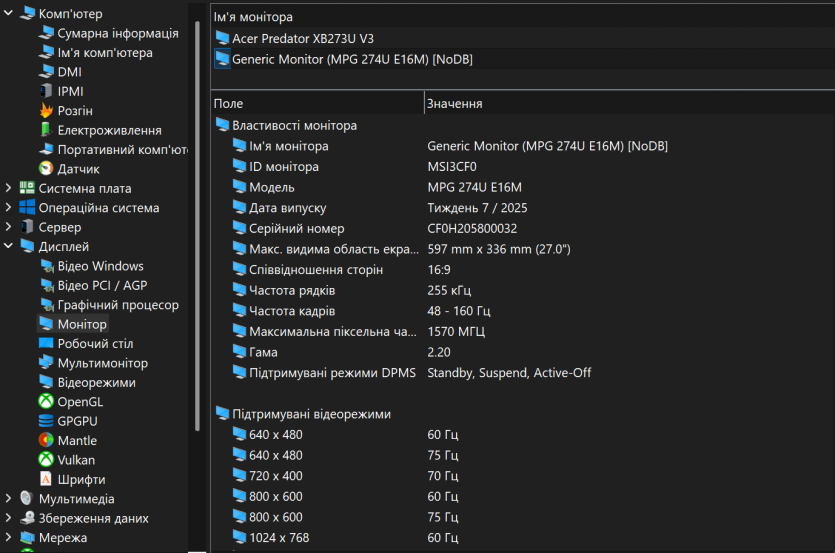835x553 pixels.
Task: Select Generic Monitor MPG 274U E16M entry
Action: tap(352, 59)
